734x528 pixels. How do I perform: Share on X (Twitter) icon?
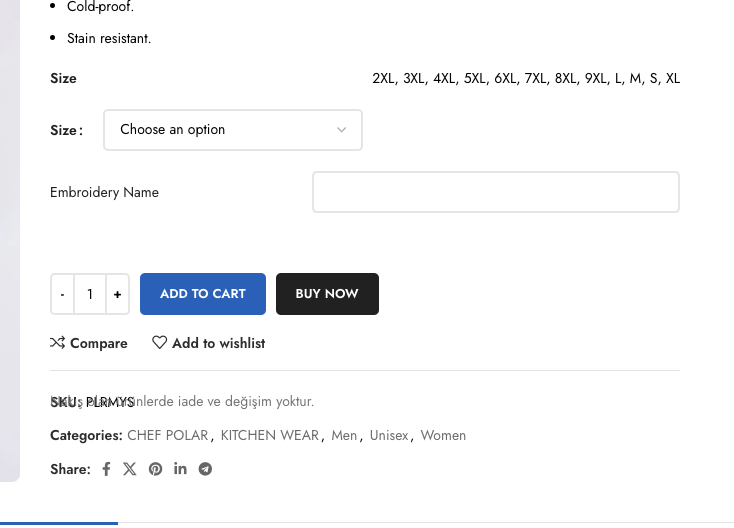(x=130, y=469)
